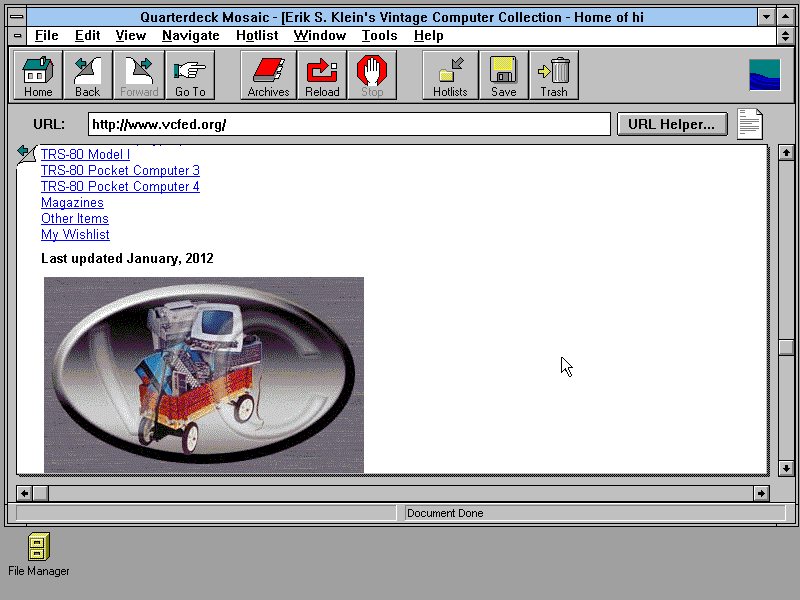The width and height of the screenshot is (800, 600).
Task: Save the page with floppy icon
Action: click(x=504, y=75)
